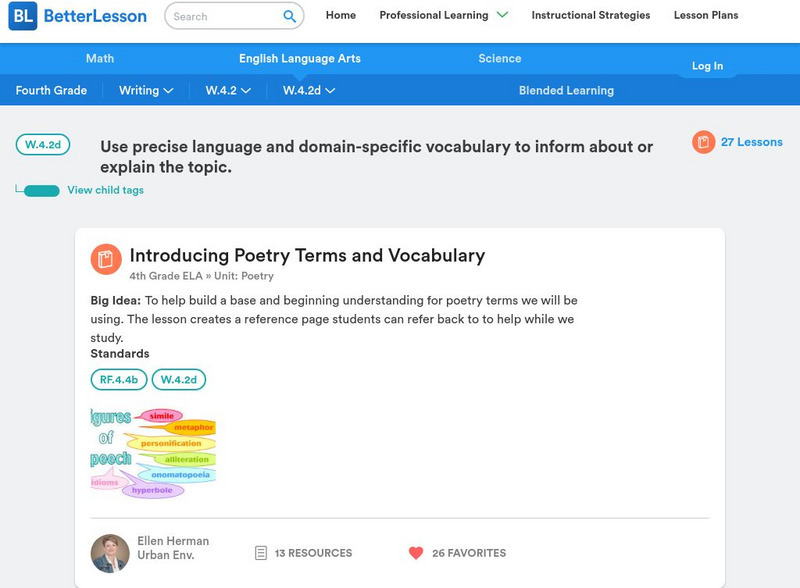Click the resources document icon
Image resolution: width=800 pixels, height=588 pixels.
click(261, 553)
